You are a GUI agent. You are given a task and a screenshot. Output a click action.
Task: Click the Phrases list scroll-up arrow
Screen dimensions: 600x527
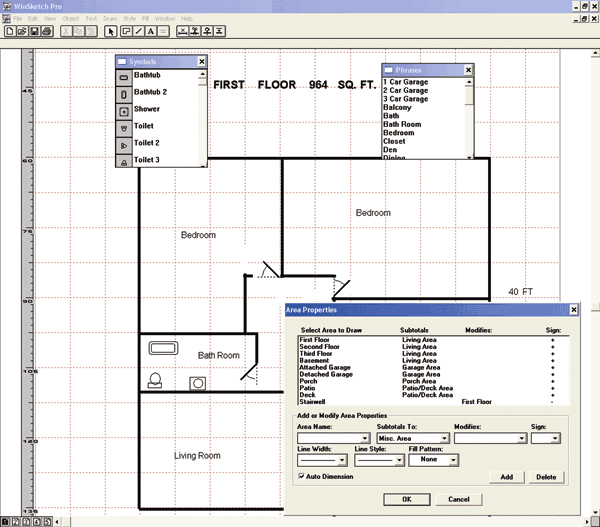click(469, 82)
